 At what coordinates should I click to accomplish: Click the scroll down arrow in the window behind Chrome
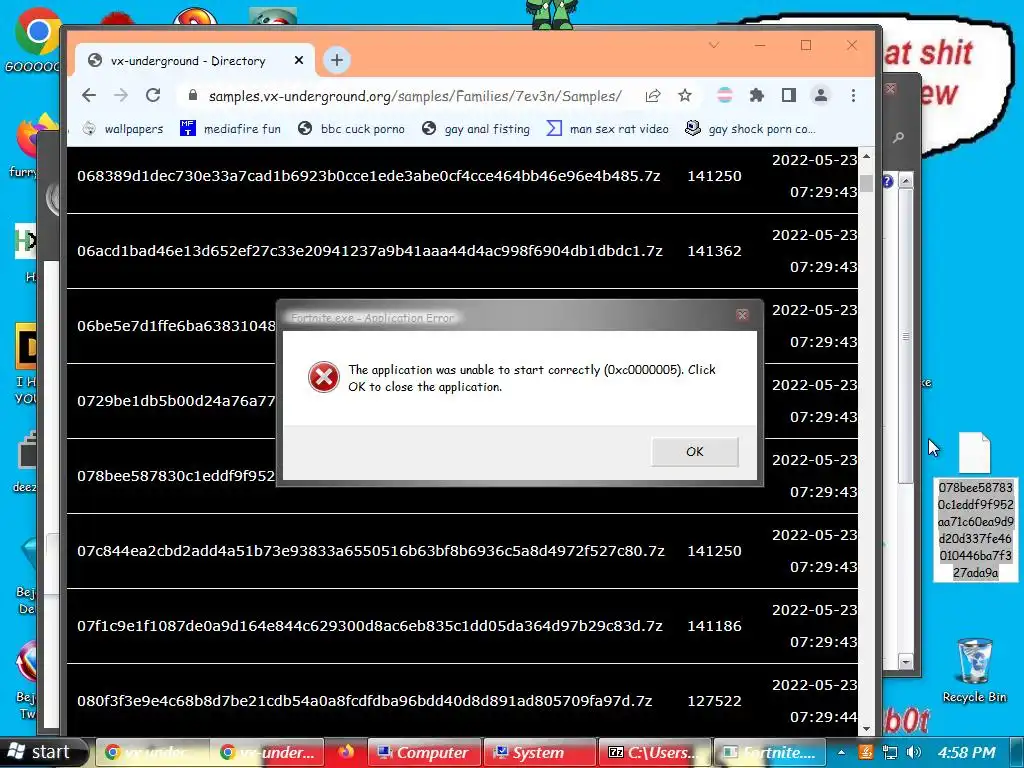click(x=905, y=662)
